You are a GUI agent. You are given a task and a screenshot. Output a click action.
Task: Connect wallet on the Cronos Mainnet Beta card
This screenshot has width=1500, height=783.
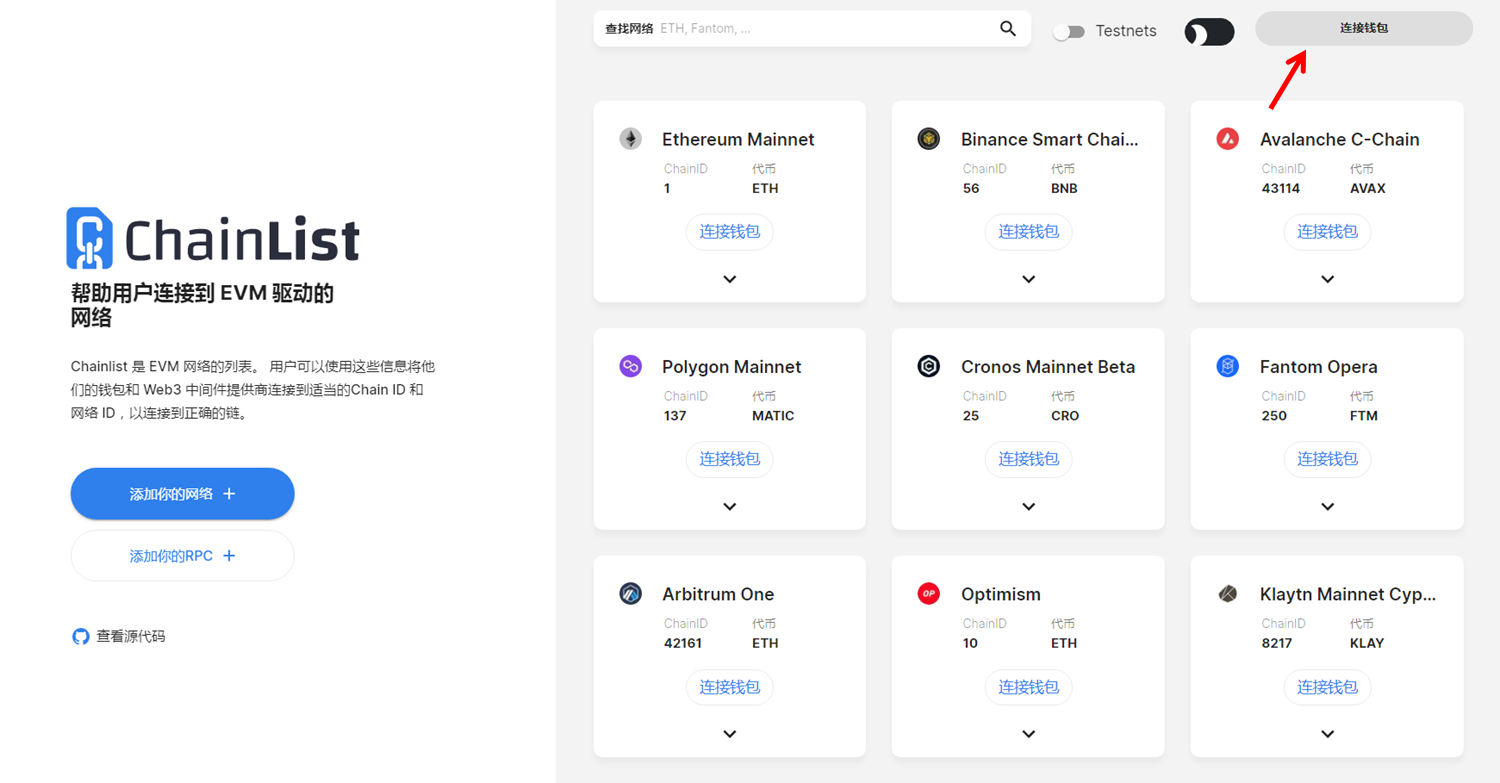coord(1029,459)
